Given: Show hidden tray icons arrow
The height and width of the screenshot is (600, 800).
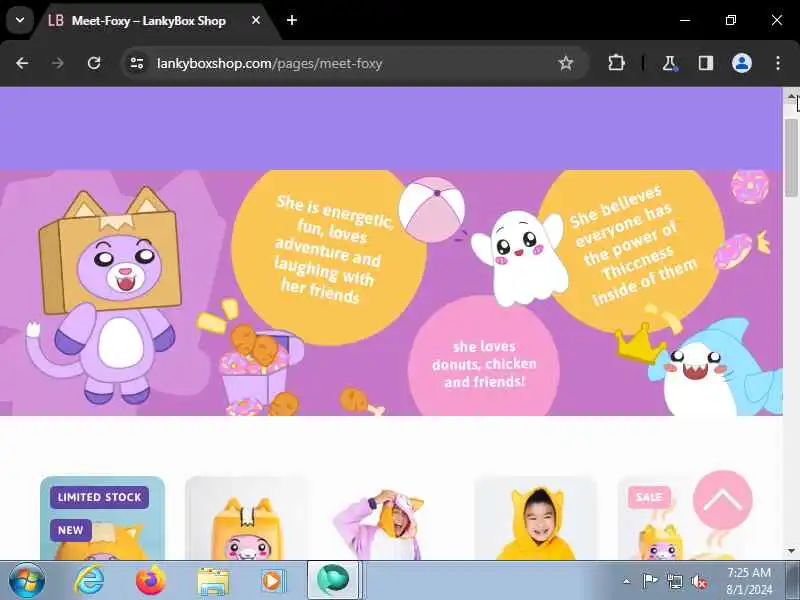Looking at the screenshot, I should pos(627,581).
